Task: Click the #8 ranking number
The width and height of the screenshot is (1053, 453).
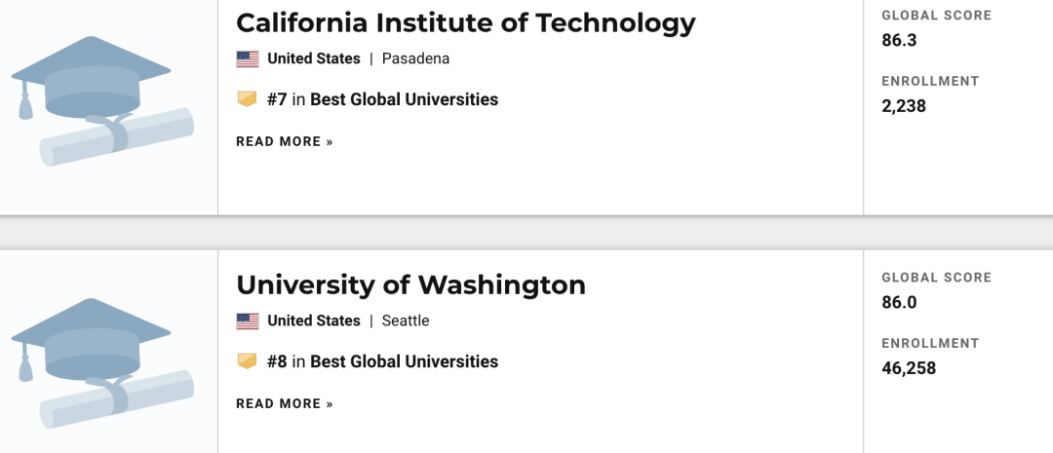Action: tap(277, 362)
